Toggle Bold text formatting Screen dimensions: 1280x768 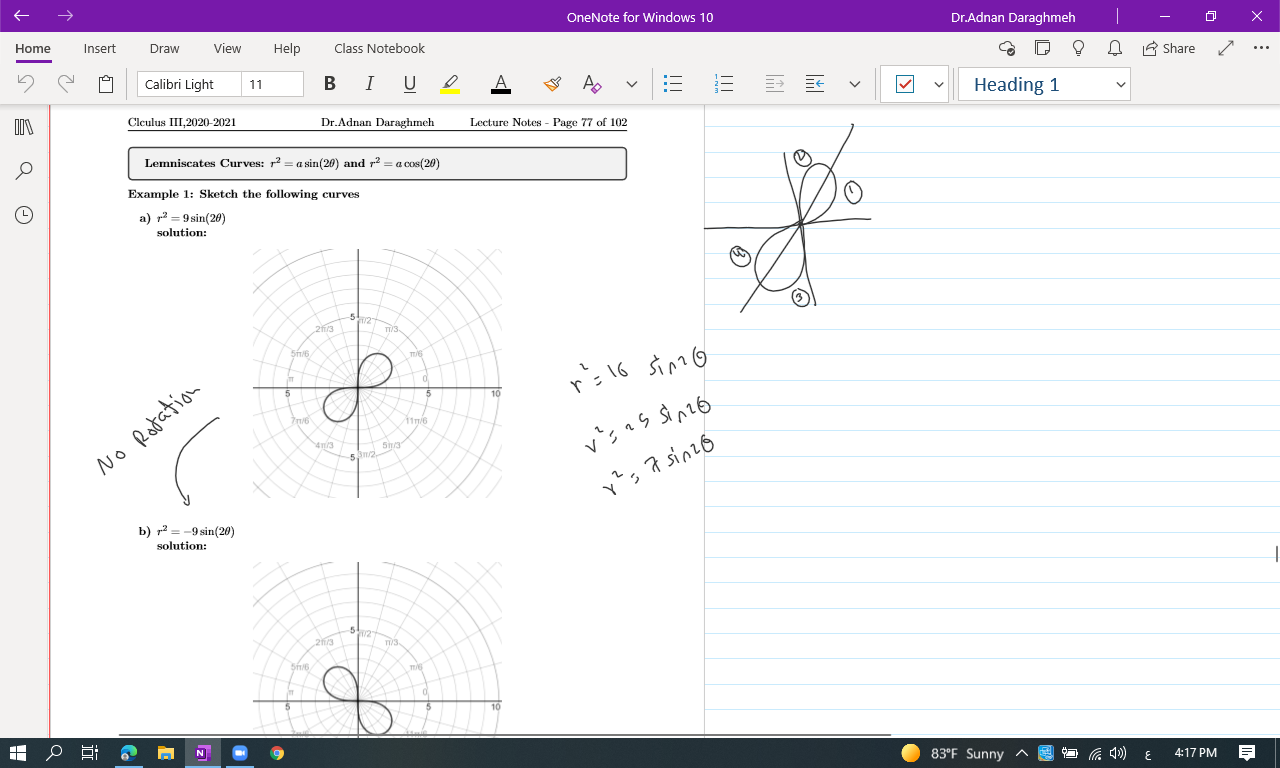click(330, 84)
